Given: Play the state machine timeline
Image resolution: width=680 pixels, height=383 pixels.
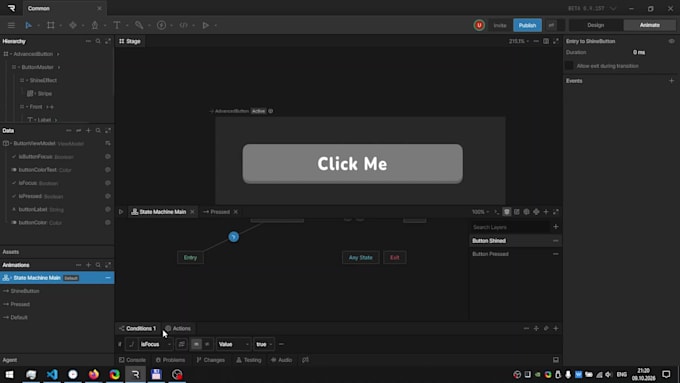Looking at the screenshot, I should pos(121,212).
